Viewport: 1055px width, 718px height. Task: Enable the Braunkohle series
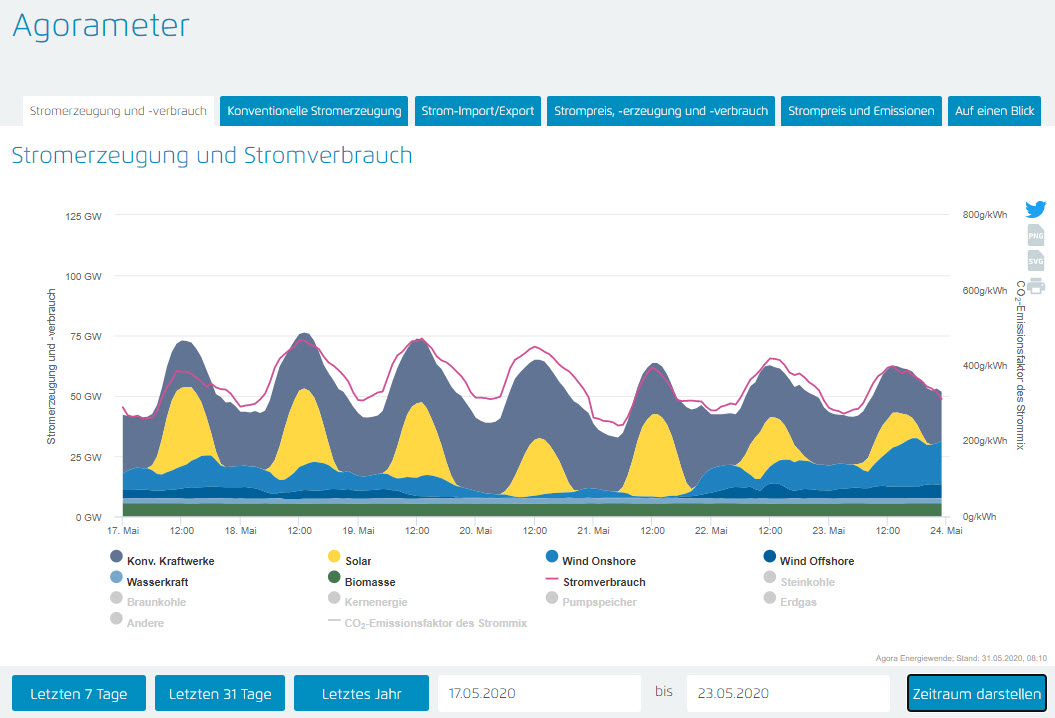click(156, 602)
